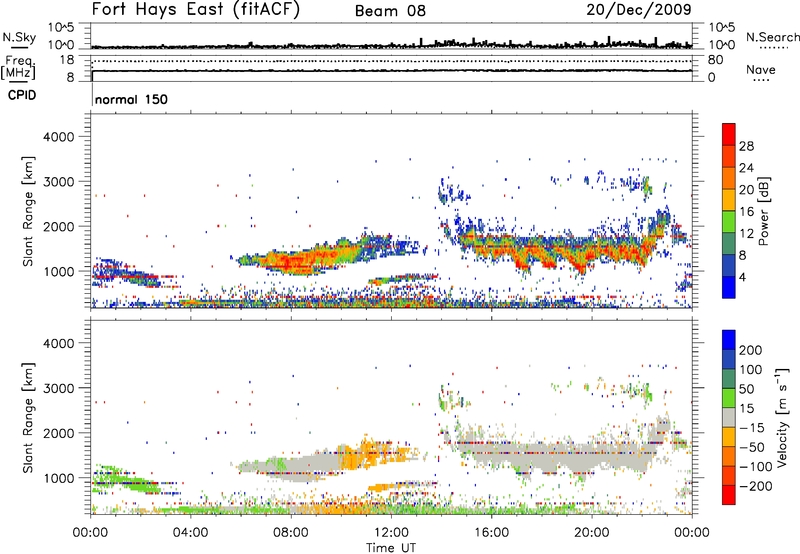Pick the dark green power segment between 8 and 12

tap(729, 243)
